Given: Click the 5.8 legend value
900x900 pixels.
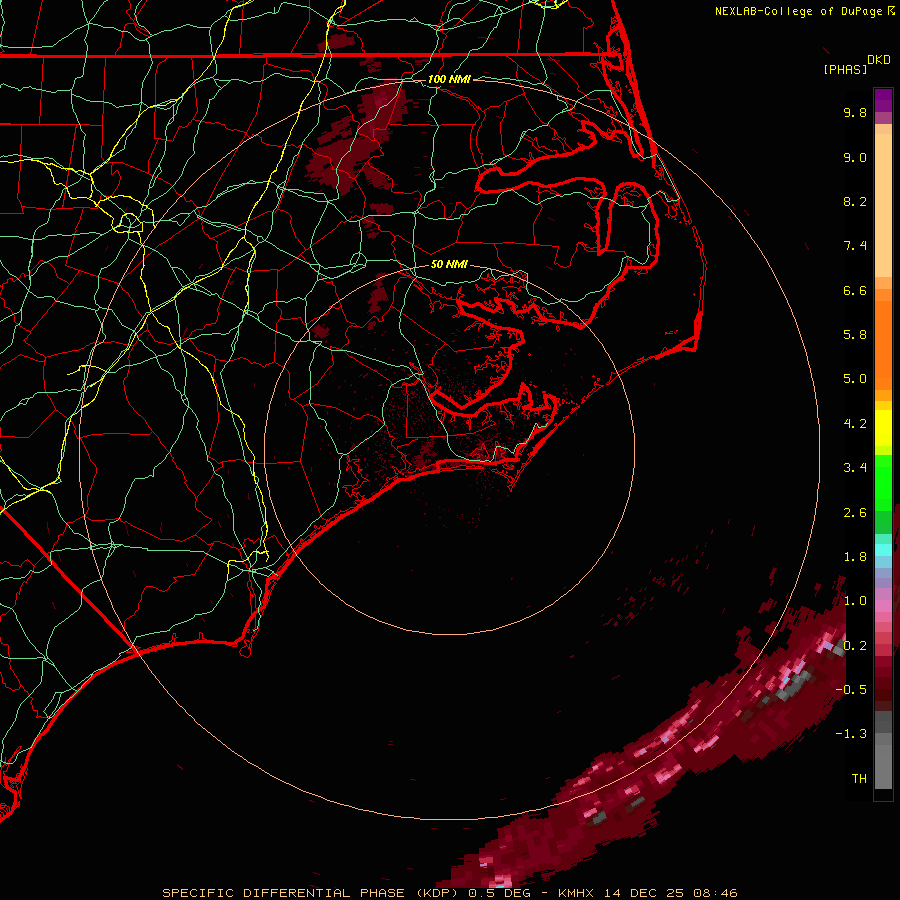Looking at the screenshot, I should 855,335.
